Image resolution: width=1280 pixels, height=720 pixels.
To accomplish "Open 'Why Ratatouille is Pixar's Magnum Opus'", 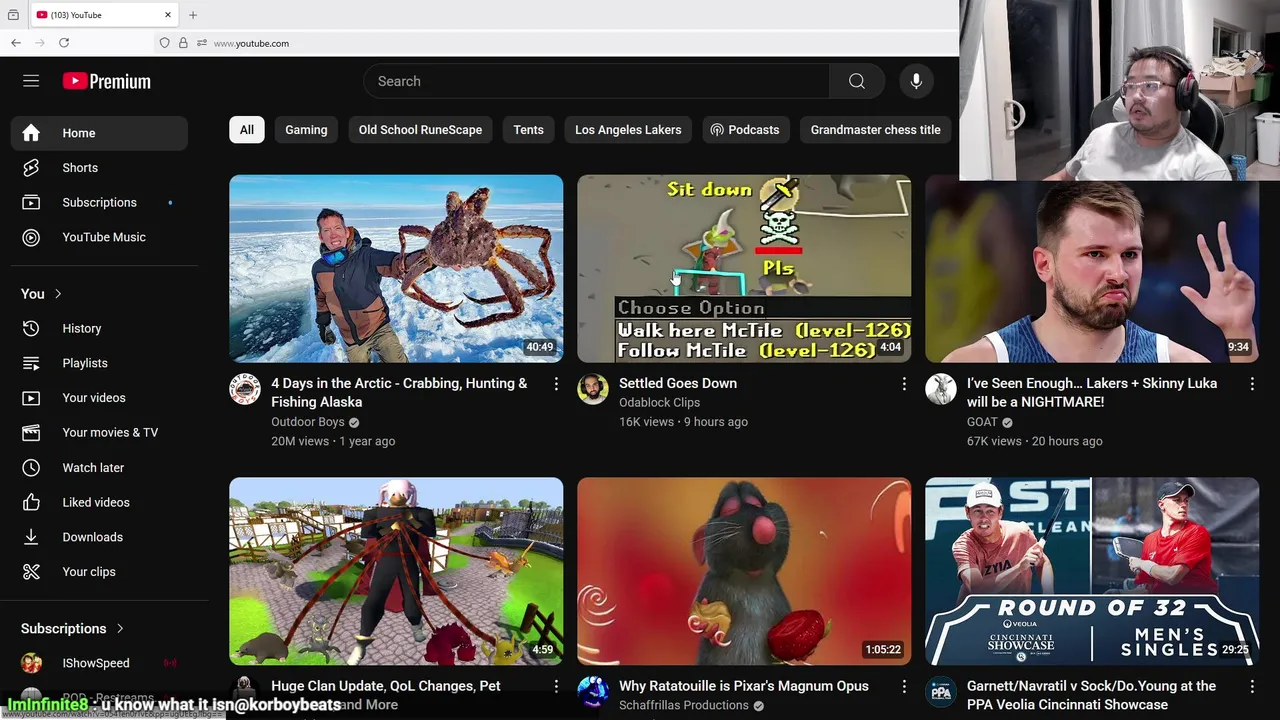I will click(744, 686).
